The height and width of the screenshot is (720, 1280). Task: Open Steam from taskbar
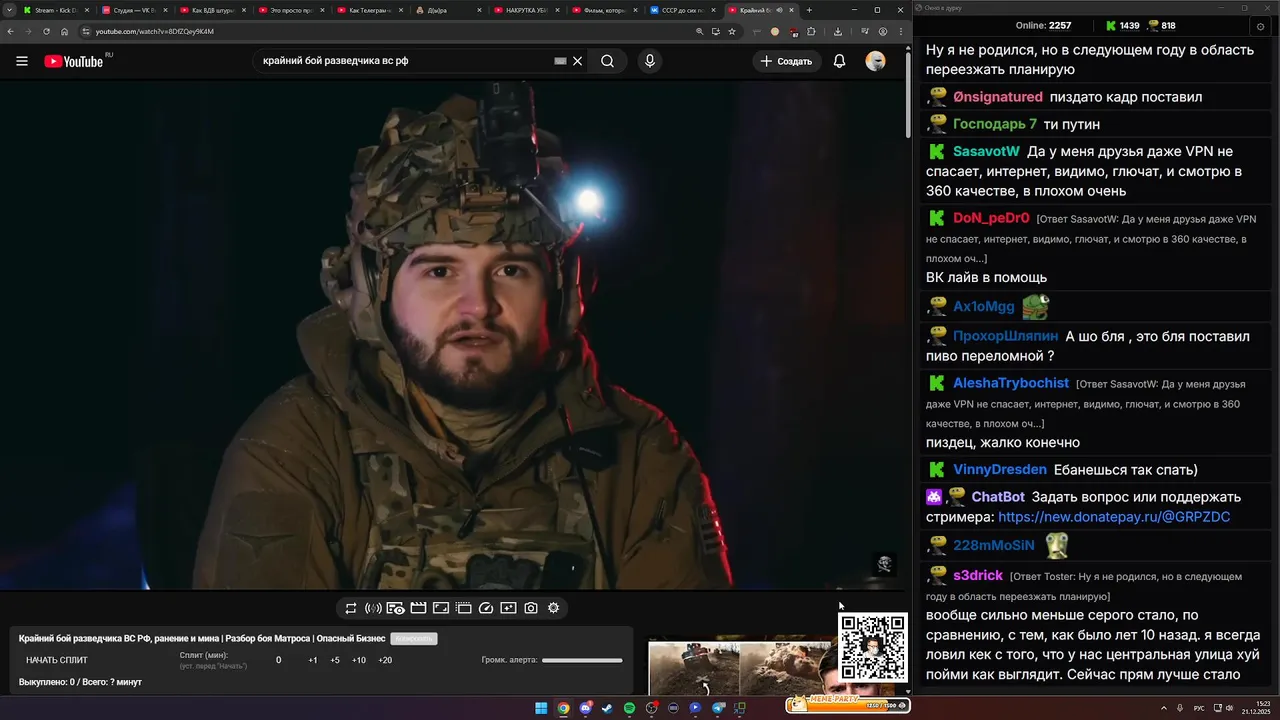pyautogui.click(x=607, y=708)
